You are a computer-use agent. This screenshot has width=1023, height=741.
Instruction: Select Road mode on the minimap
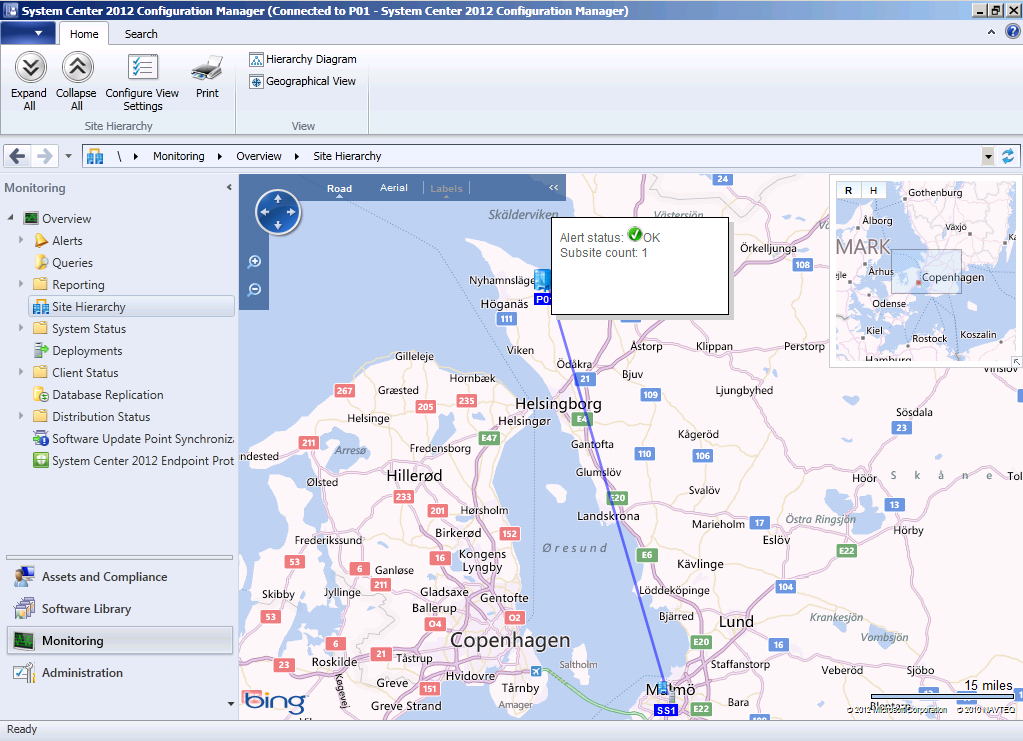848,190
